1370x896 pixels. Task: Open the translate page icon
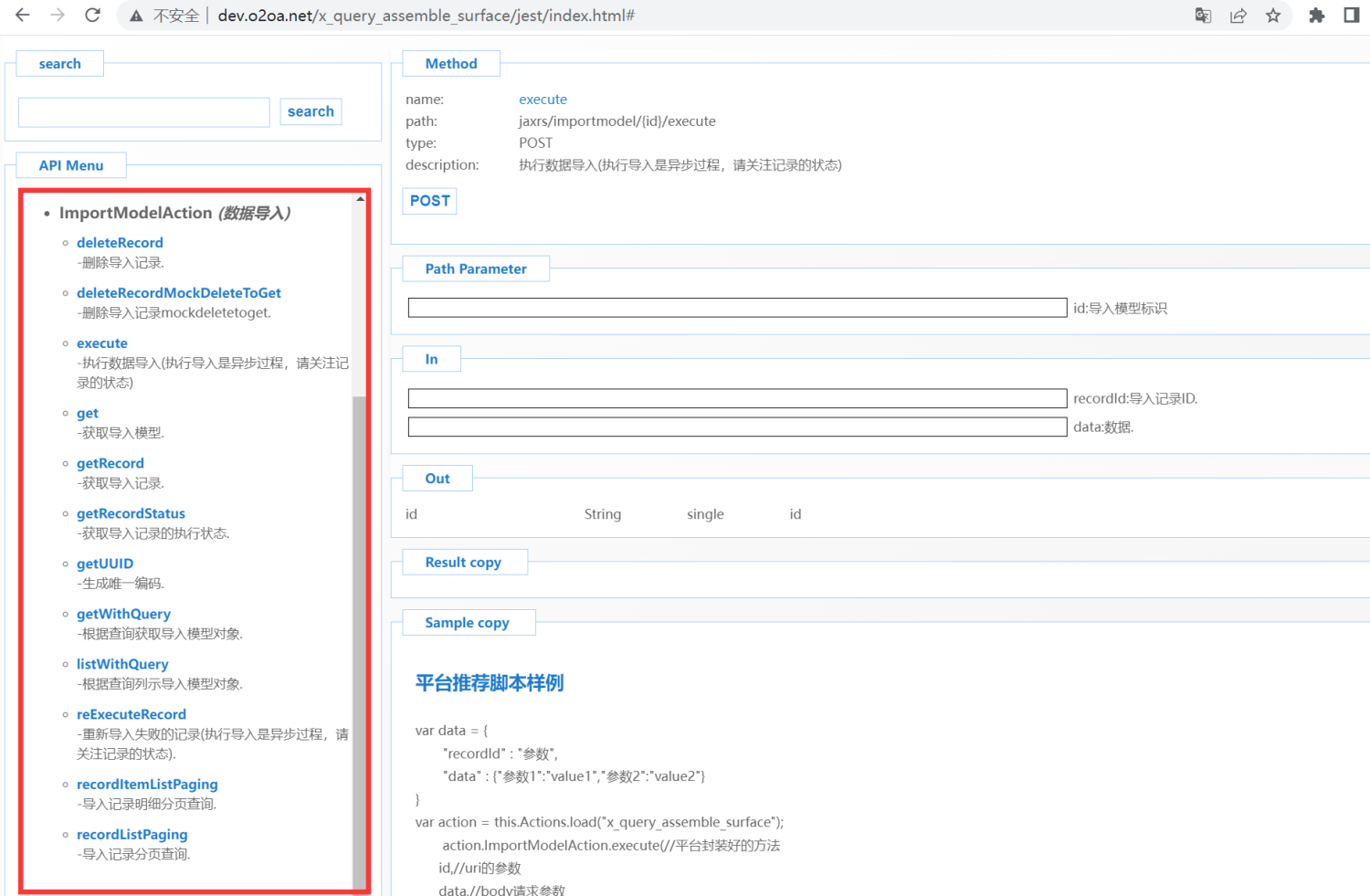coord(1203,16)
